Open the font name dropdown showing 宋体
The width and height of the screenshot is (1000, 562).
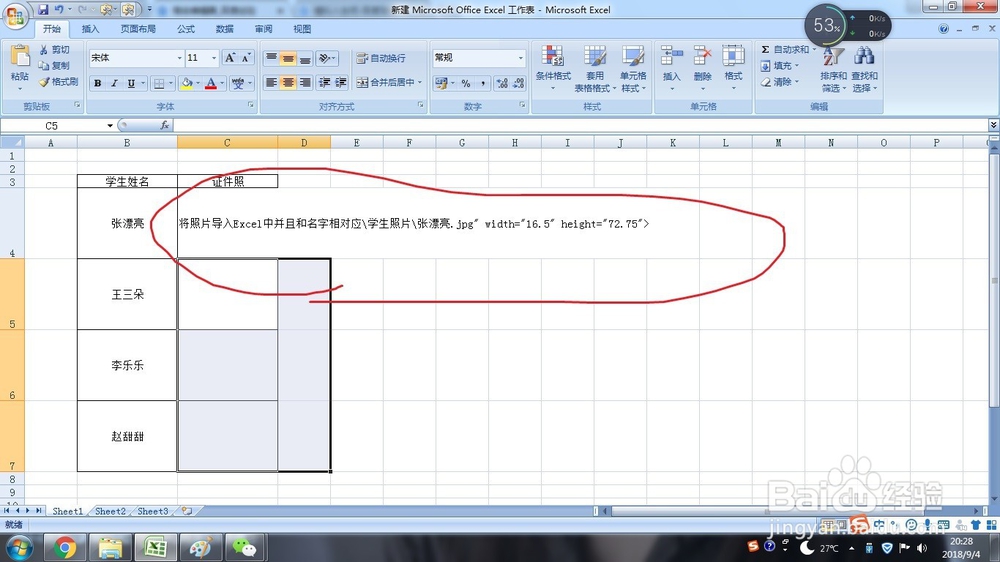tap(179, 58)
